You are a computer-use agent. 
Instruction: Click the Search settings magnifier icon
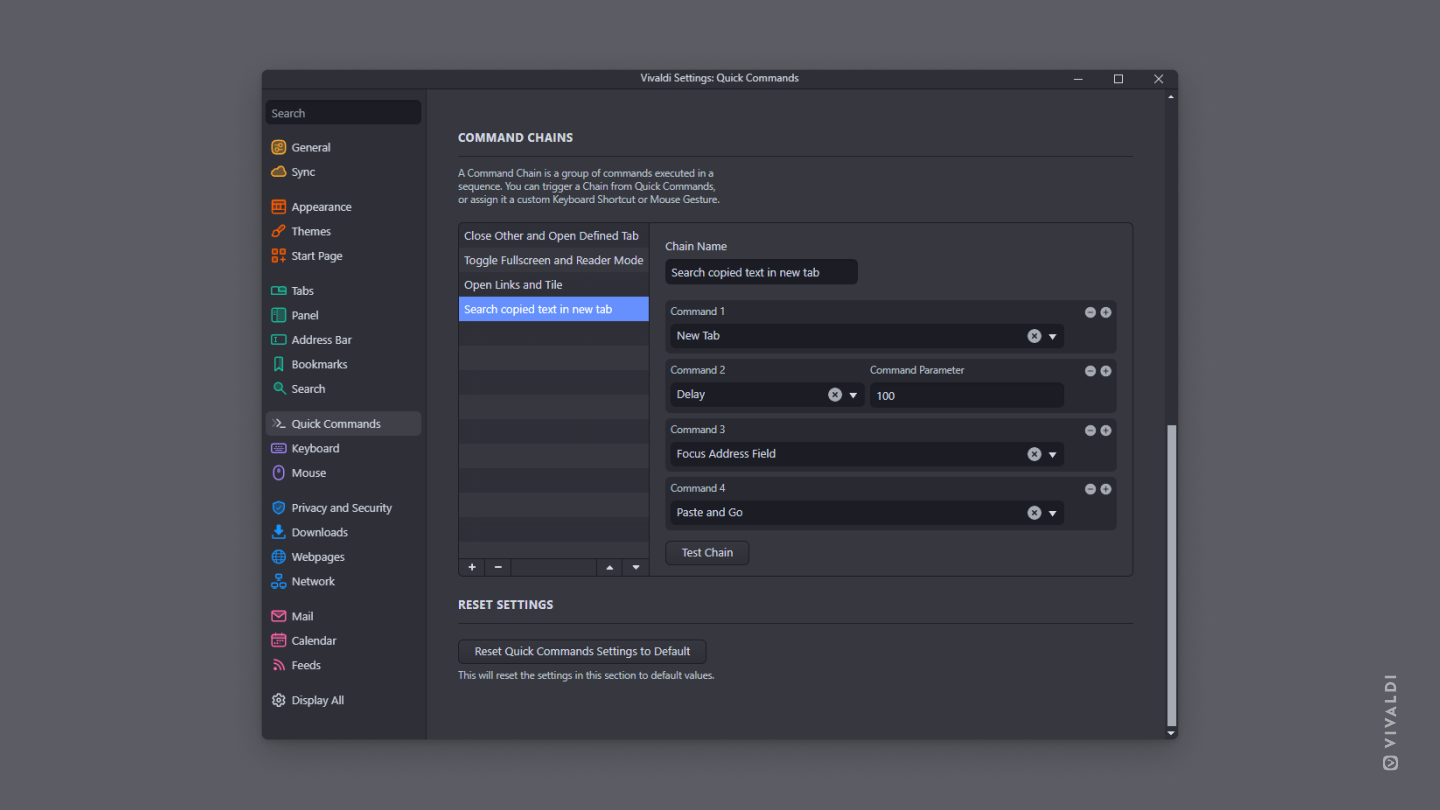tap(279, 389)
